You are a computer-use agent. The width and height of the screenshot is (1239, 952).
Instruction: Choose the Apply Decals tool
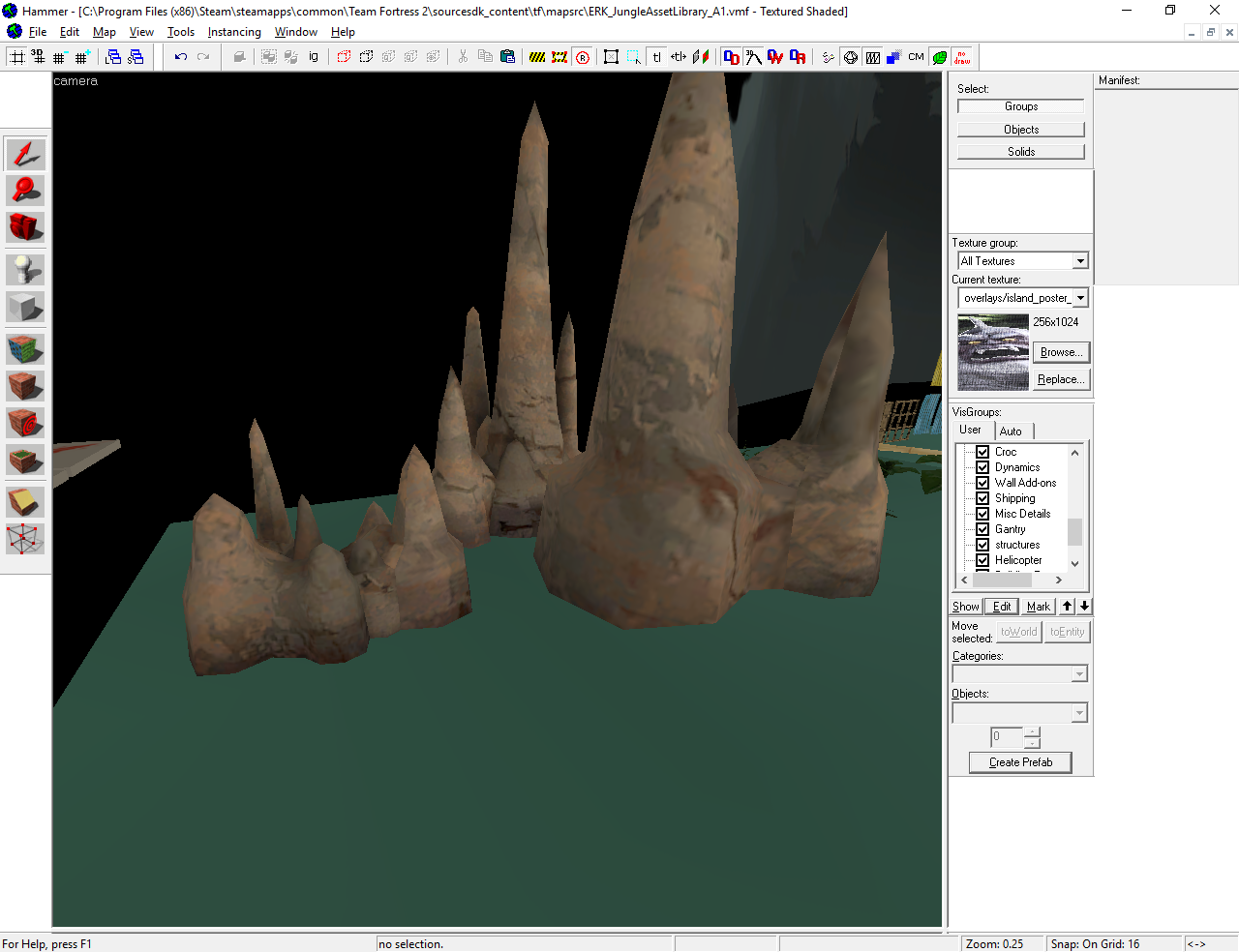tap(25, 423)
